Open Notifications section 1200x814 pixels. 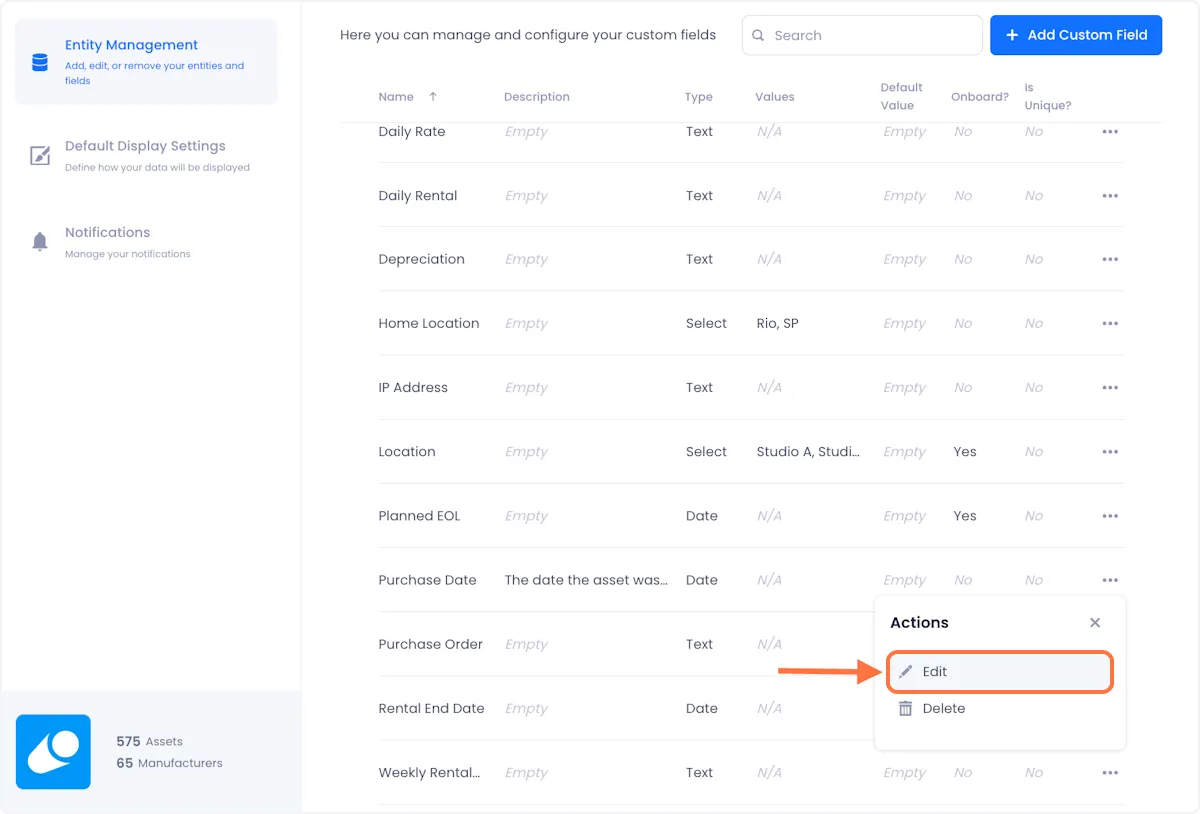pos(146,241)
